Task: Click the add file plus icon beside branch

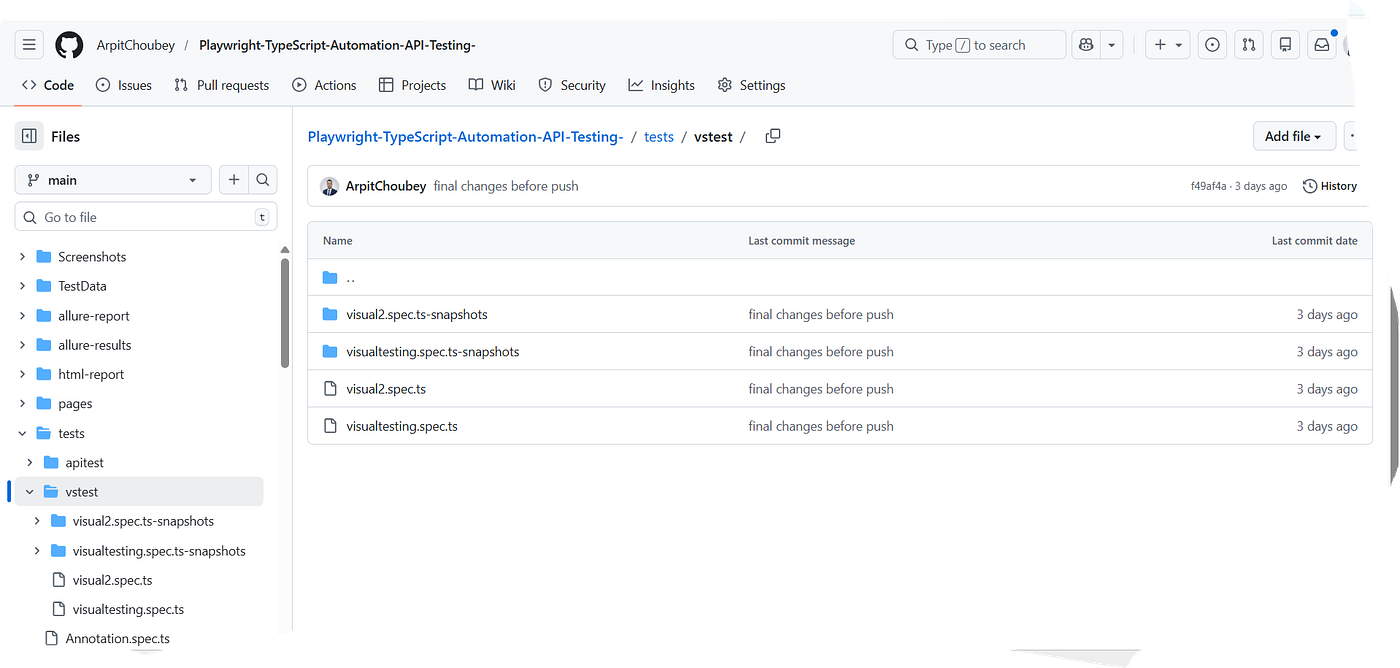Action: pyautogui.click(x=234, y=180)
